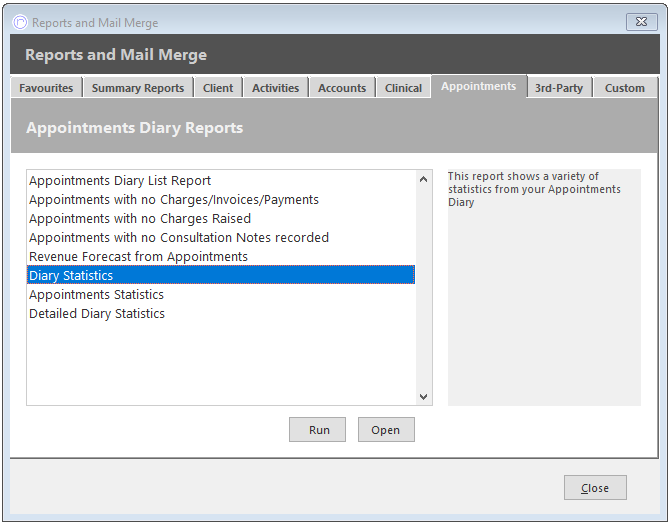
Task: Open the Accounts tab
Action: coord(342,88)
